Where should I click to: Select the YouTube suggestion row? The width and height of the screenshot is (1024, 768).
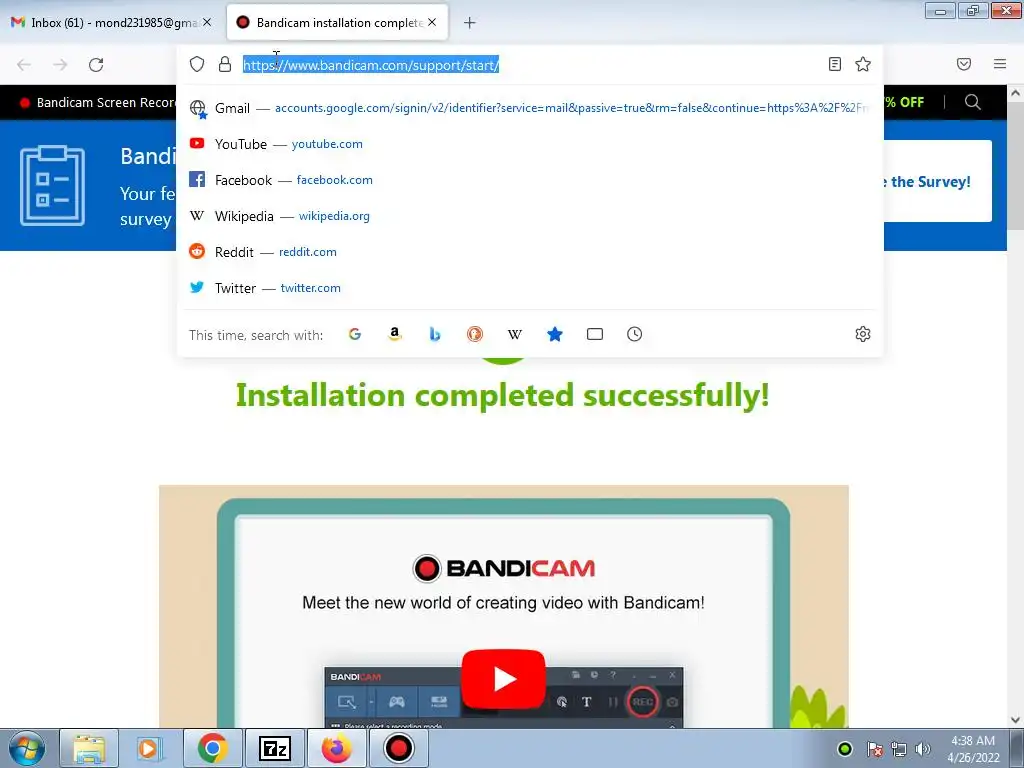530,144
